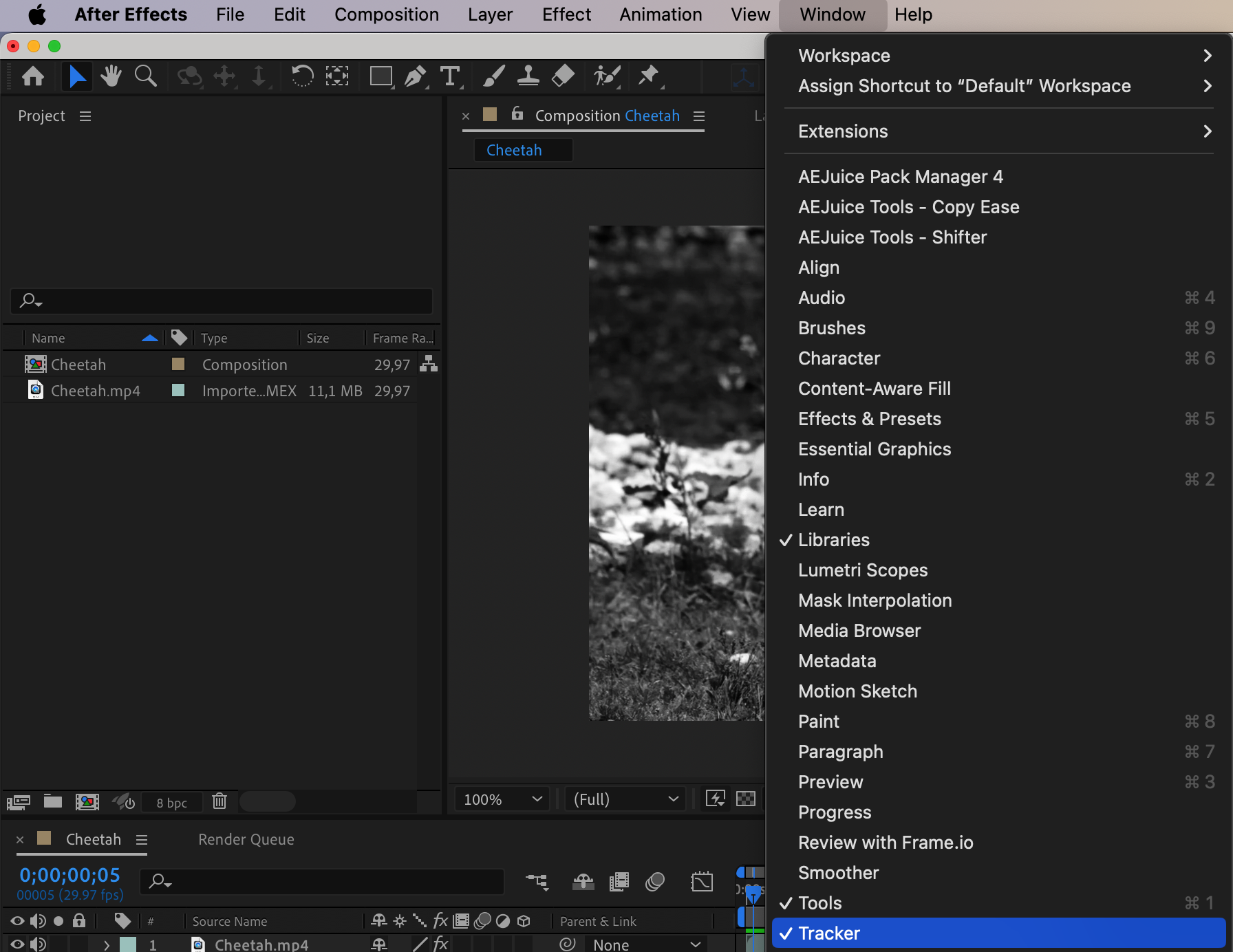Select the Hand tool
Screen dimensions: 1233x952
click(x=110, y=76)
